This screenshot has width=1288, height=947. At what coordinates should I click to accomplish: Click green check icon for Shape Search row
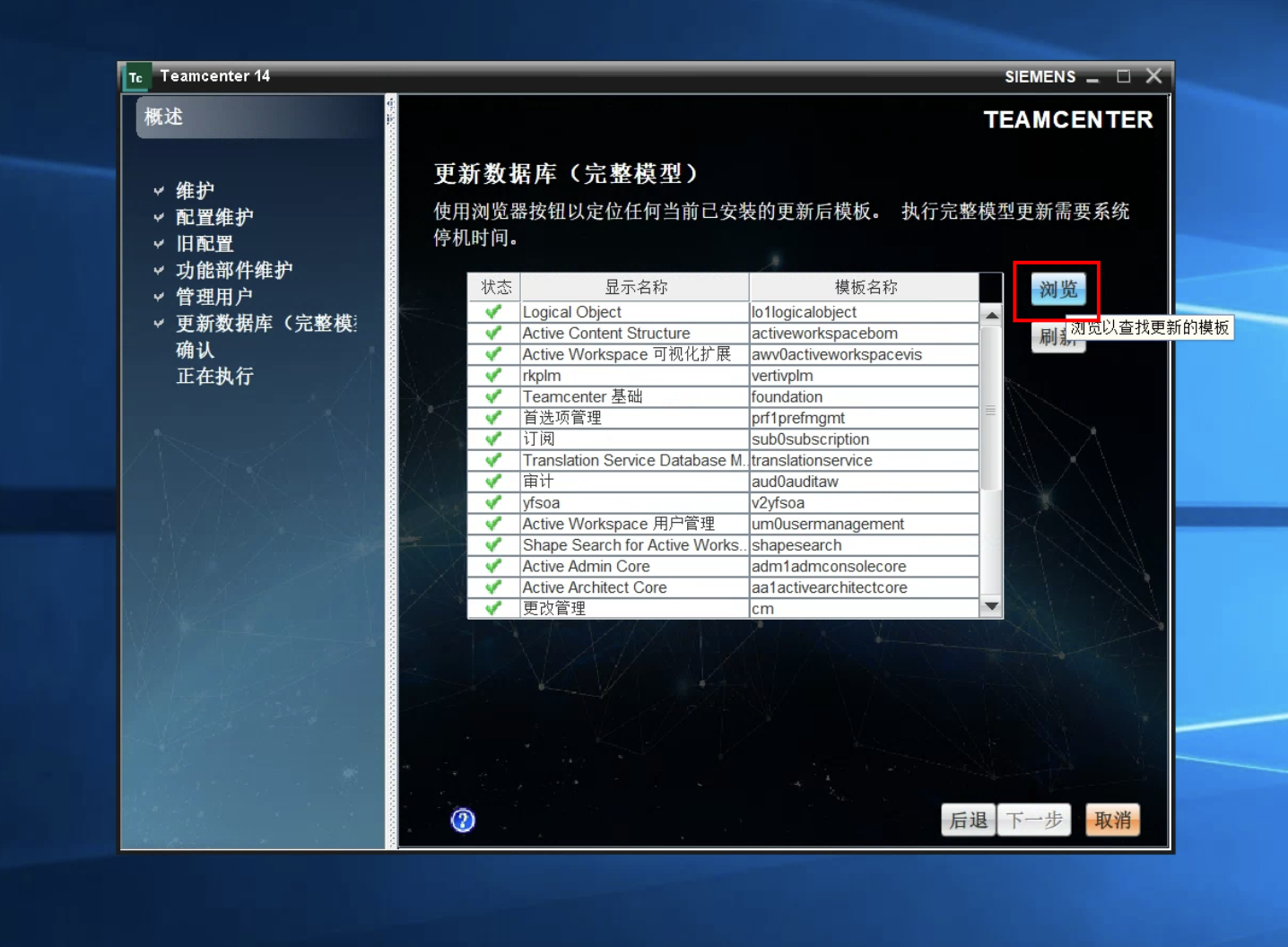pos(493,545)
